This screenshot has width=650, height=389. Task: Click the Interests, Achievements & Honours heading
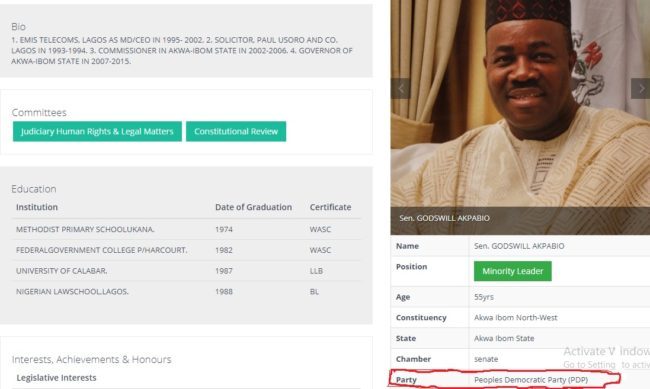pos(92,360)
